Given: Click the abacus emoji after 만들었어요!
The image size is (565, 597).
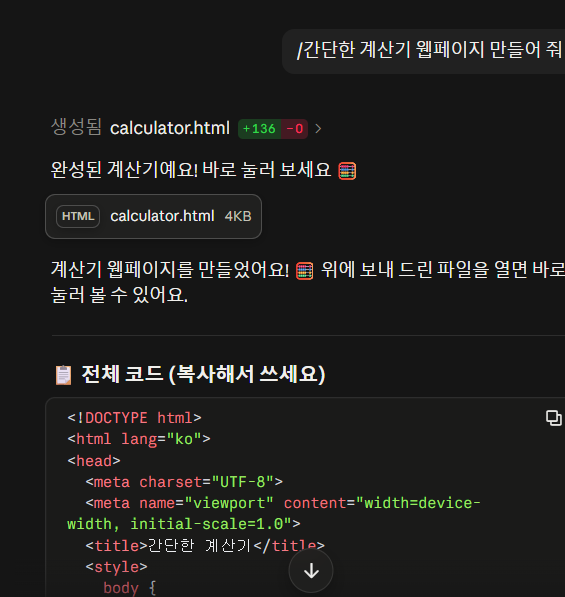Looking at the screenshot, I should 305,271.
